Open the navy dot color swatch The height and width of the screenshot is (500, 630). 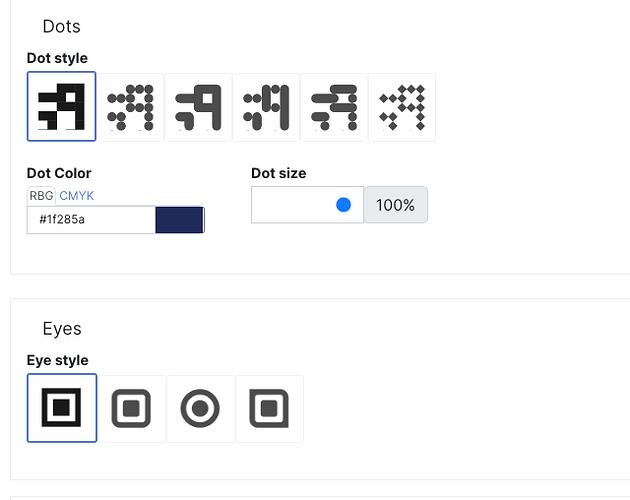[180, 219]
